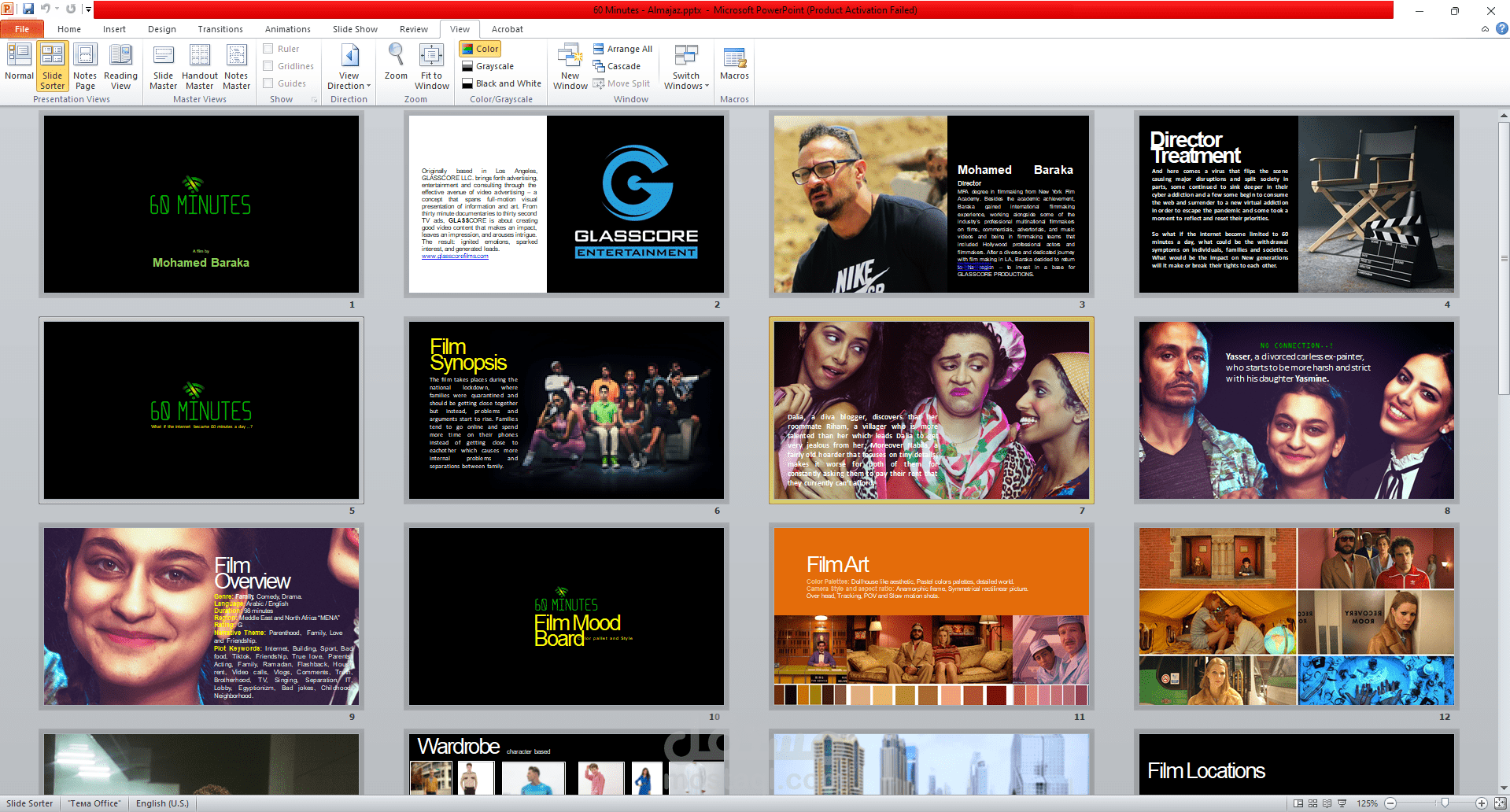This screenshot has width=1510, height=812.
Task: Switch to the Review tab
Action: [x=414, y=29]
